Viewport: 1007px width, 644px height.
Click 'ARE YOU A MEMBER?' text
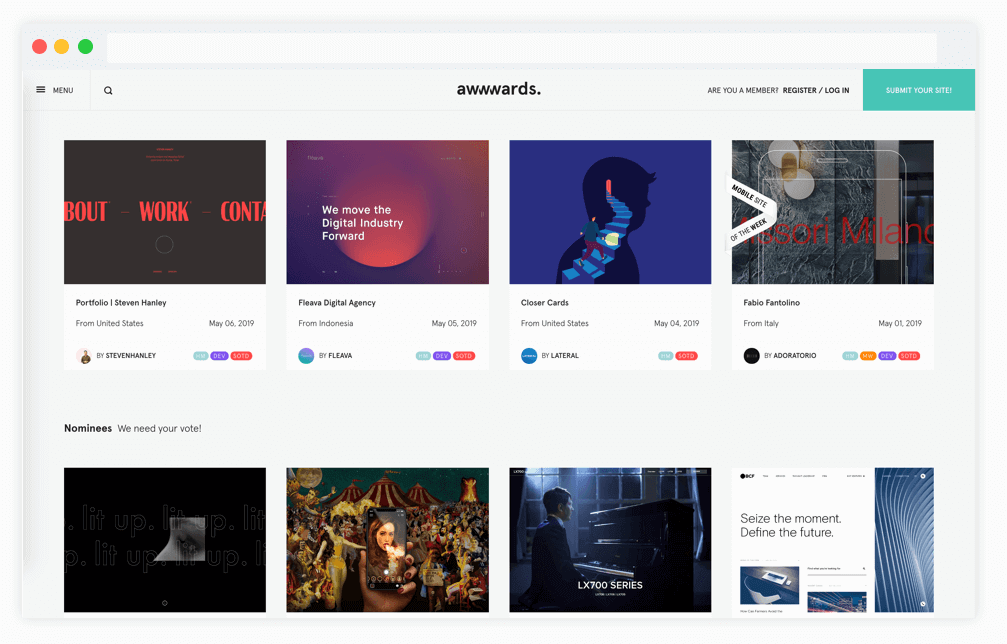[x=742, y=91]
